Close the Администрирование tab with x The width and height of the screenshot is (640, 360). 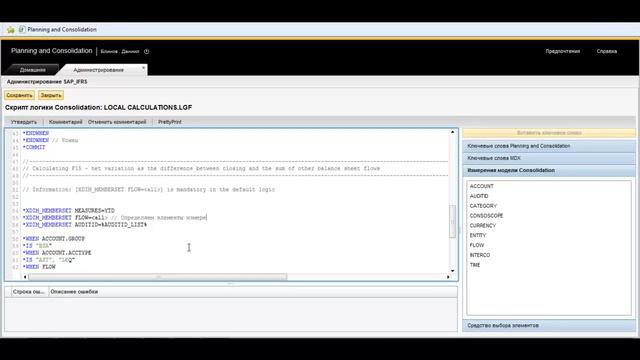(x=143, y=68)
